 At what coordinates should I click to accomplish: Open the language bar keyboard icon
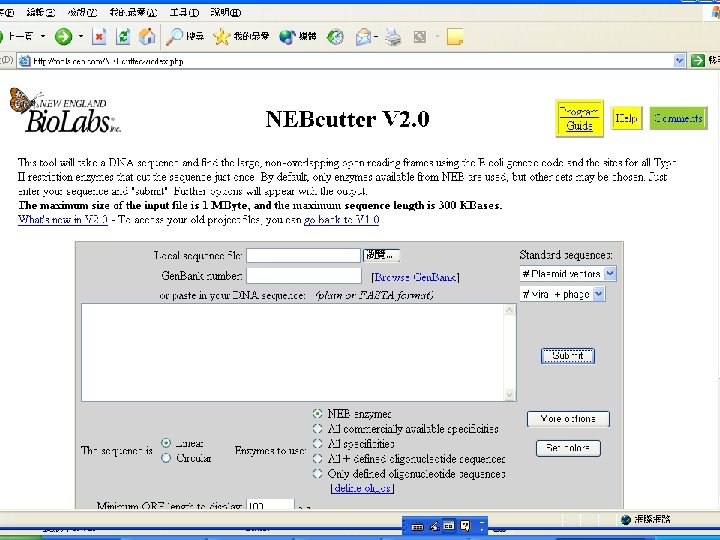pos(417,526)
